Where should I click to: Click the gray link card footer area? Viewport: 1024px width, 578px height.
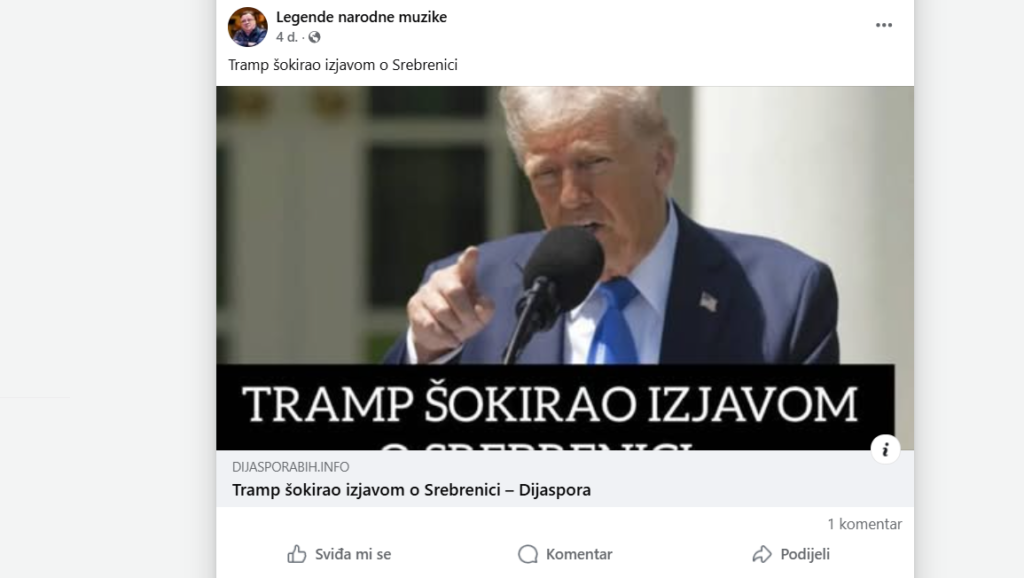565,479
